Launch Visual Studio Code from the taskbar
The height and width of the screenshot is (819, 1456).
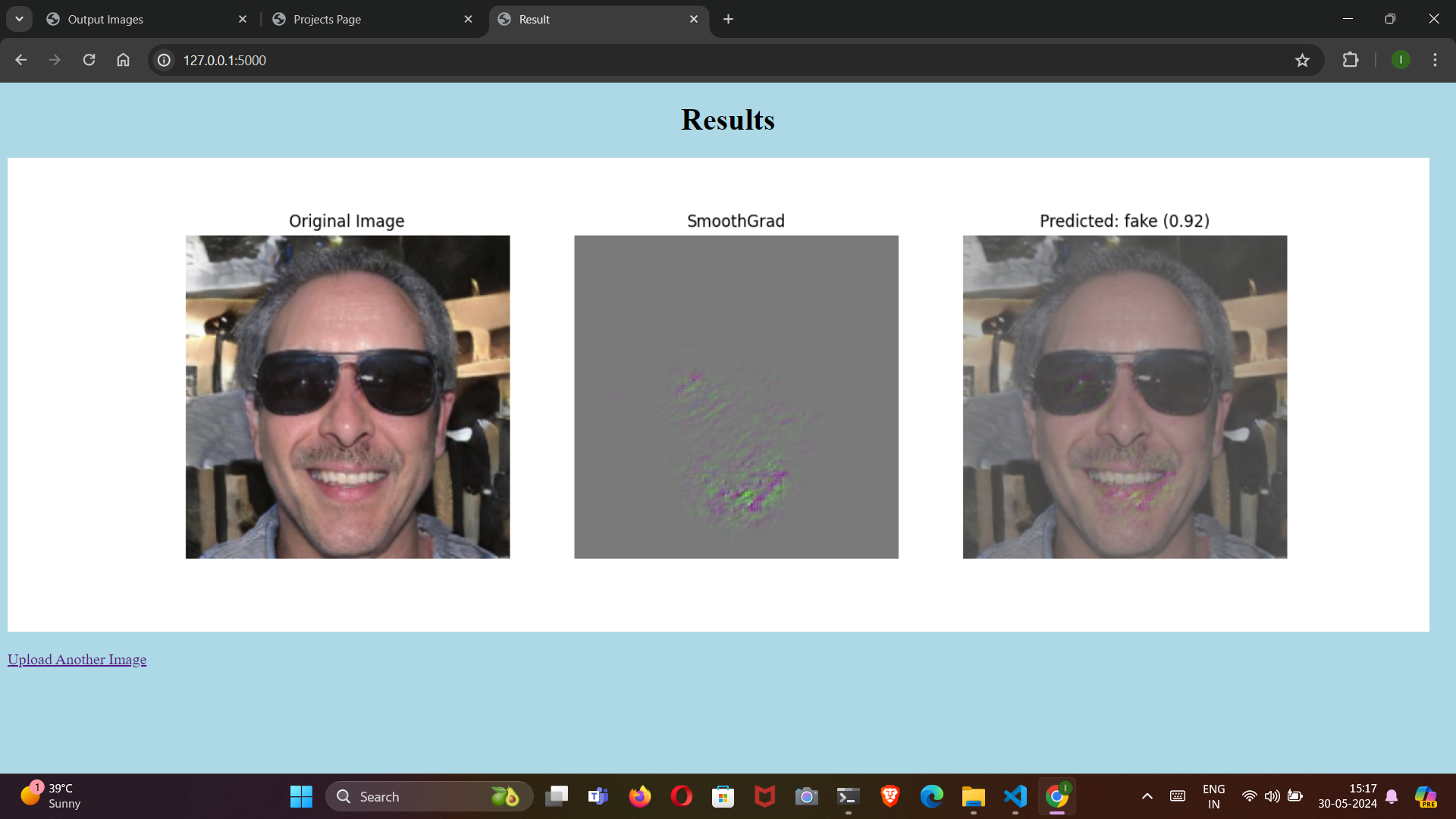click(1015, 796)
